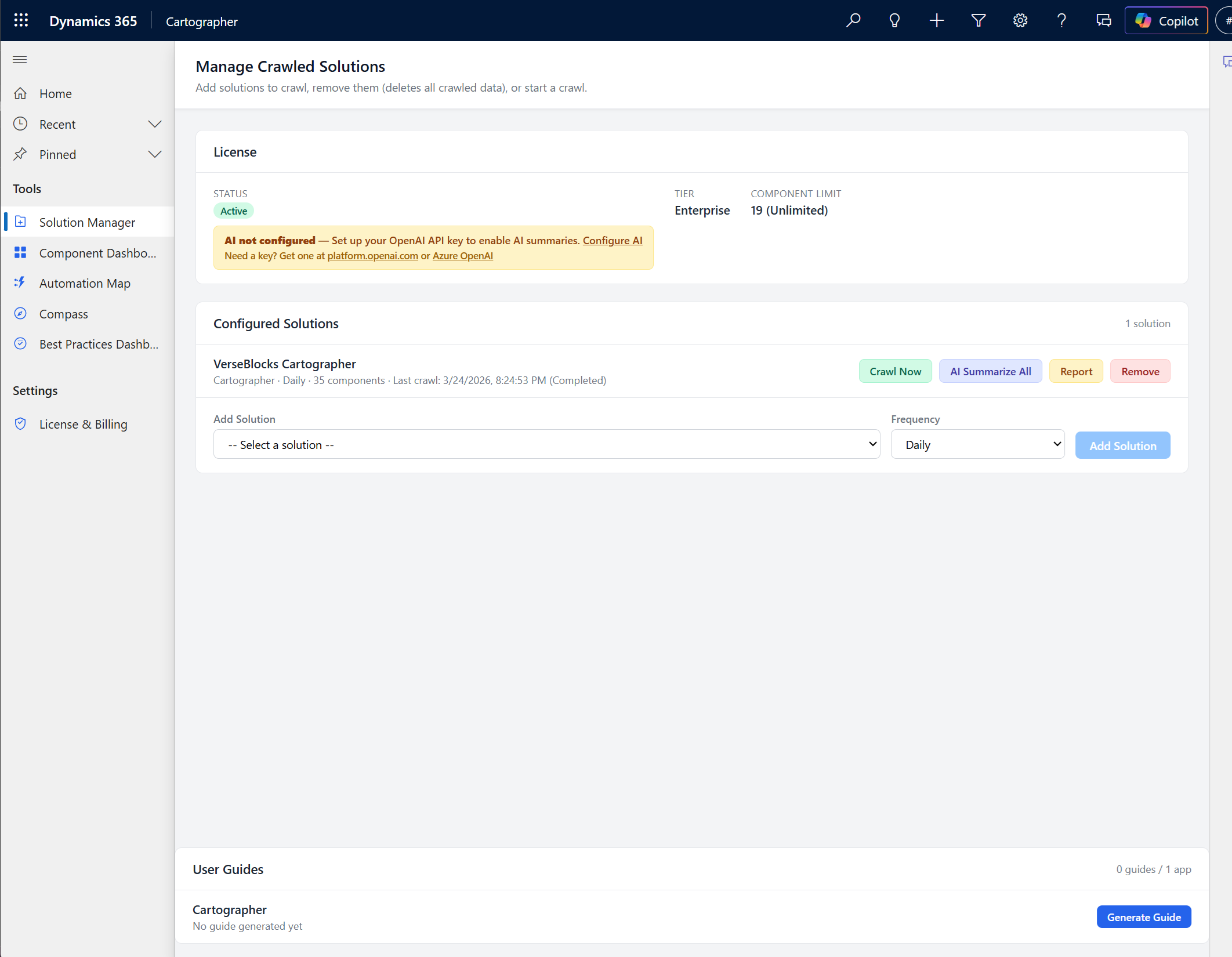Click the Automation Map lightning icon
Screen dimensions: 1232x957
pyautogui.click(x=20, y=283)
